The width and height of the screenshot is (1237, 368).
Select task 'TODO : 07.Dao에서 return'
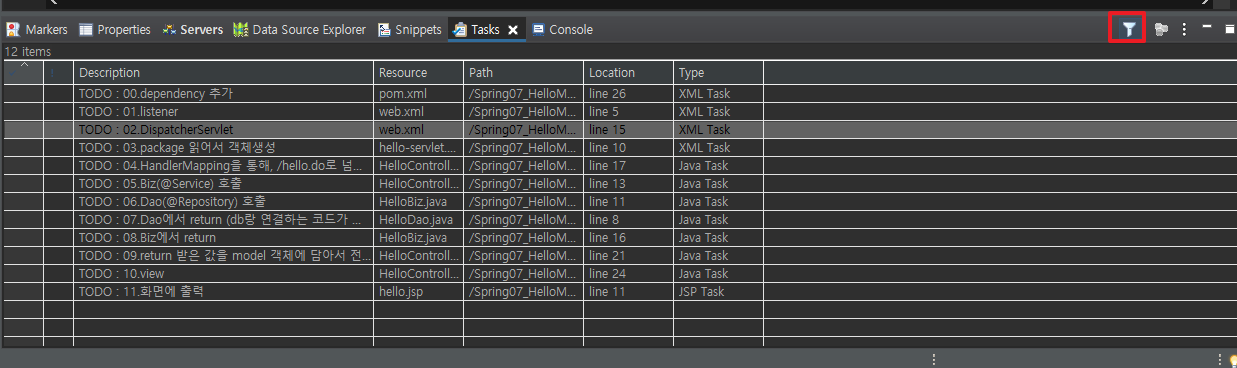pos(224,219)
